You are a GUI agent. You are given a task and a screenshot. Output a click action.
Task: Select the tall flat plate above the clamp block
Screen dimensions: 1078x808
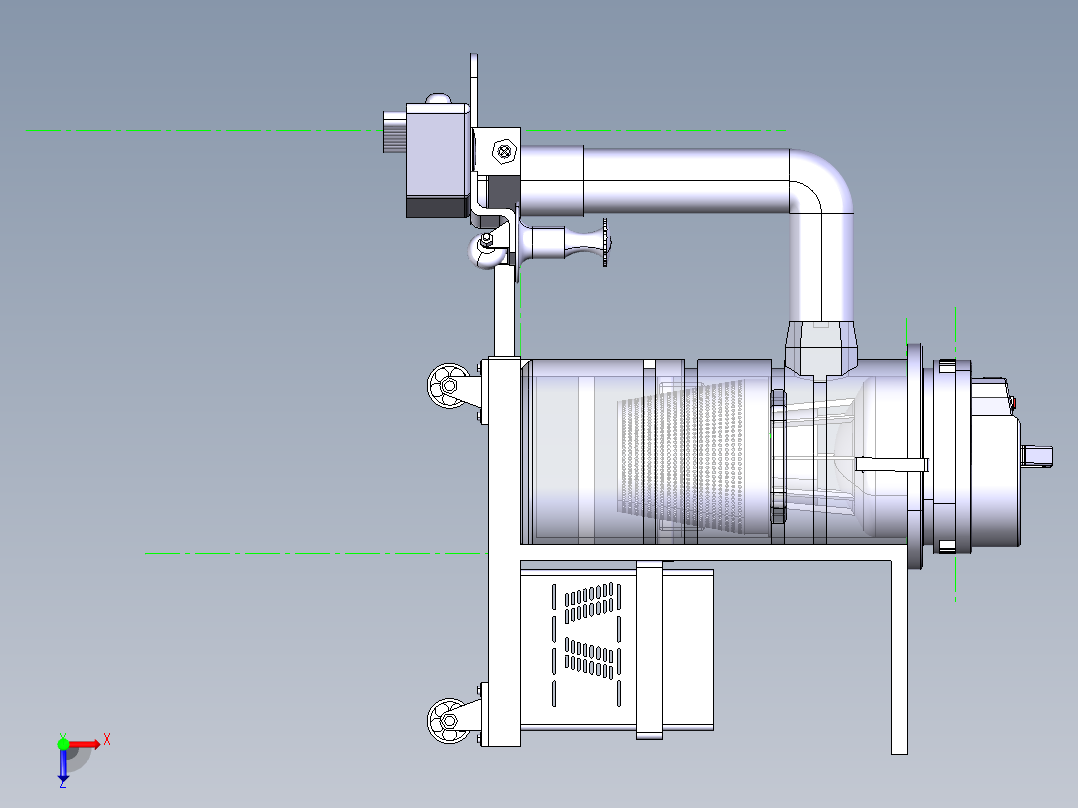(474, 91)
